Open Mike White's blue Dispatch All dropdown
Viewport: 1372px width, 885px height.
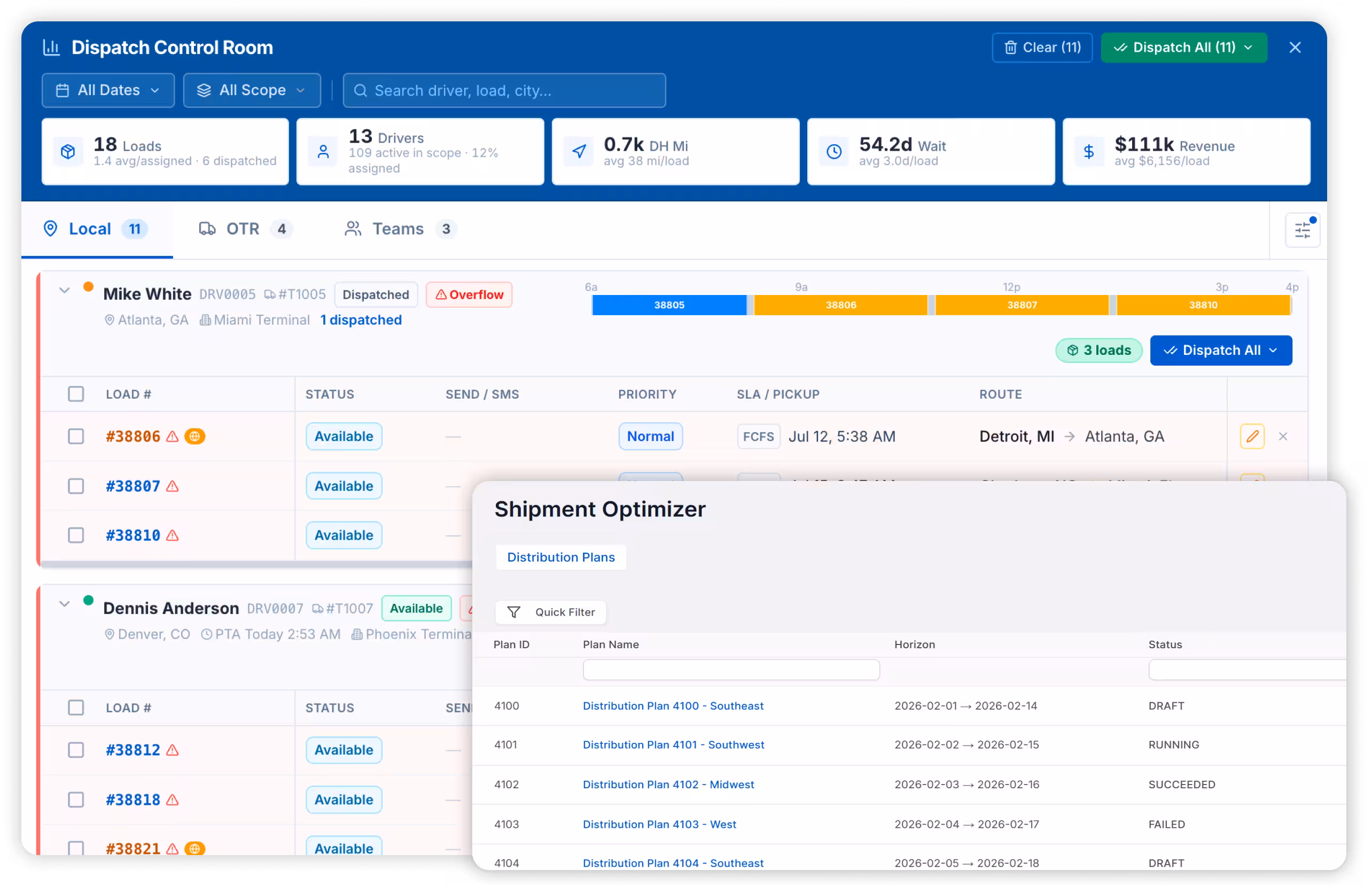(x=1221, y=351)
